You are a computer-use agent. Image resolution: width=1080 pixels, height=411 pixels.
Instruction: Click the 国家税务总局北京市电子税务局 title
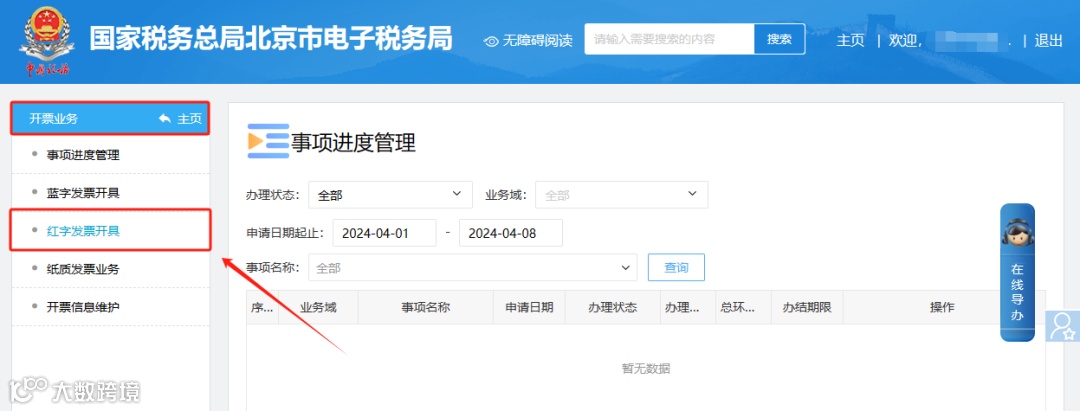(271, 40)
